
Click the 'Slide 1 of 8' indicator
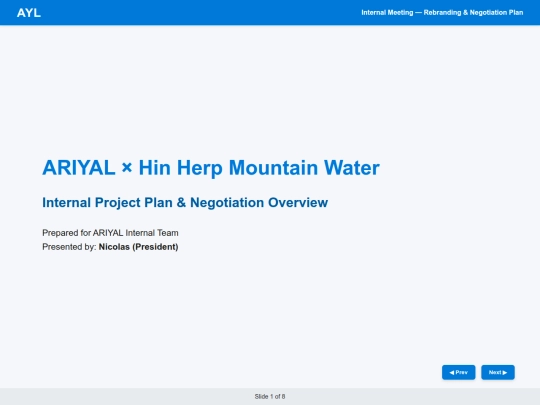(270, 396)
